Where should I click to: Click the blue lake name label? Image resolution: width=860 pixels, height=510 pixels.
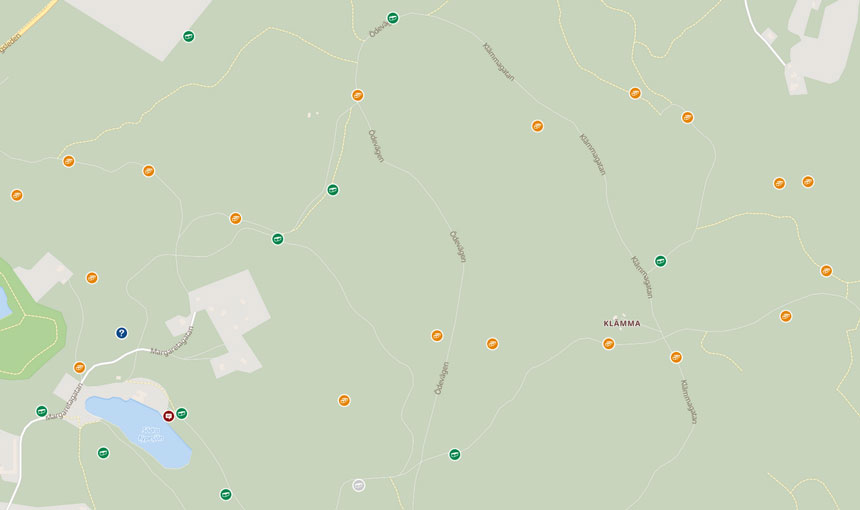[x=151, y=434]
